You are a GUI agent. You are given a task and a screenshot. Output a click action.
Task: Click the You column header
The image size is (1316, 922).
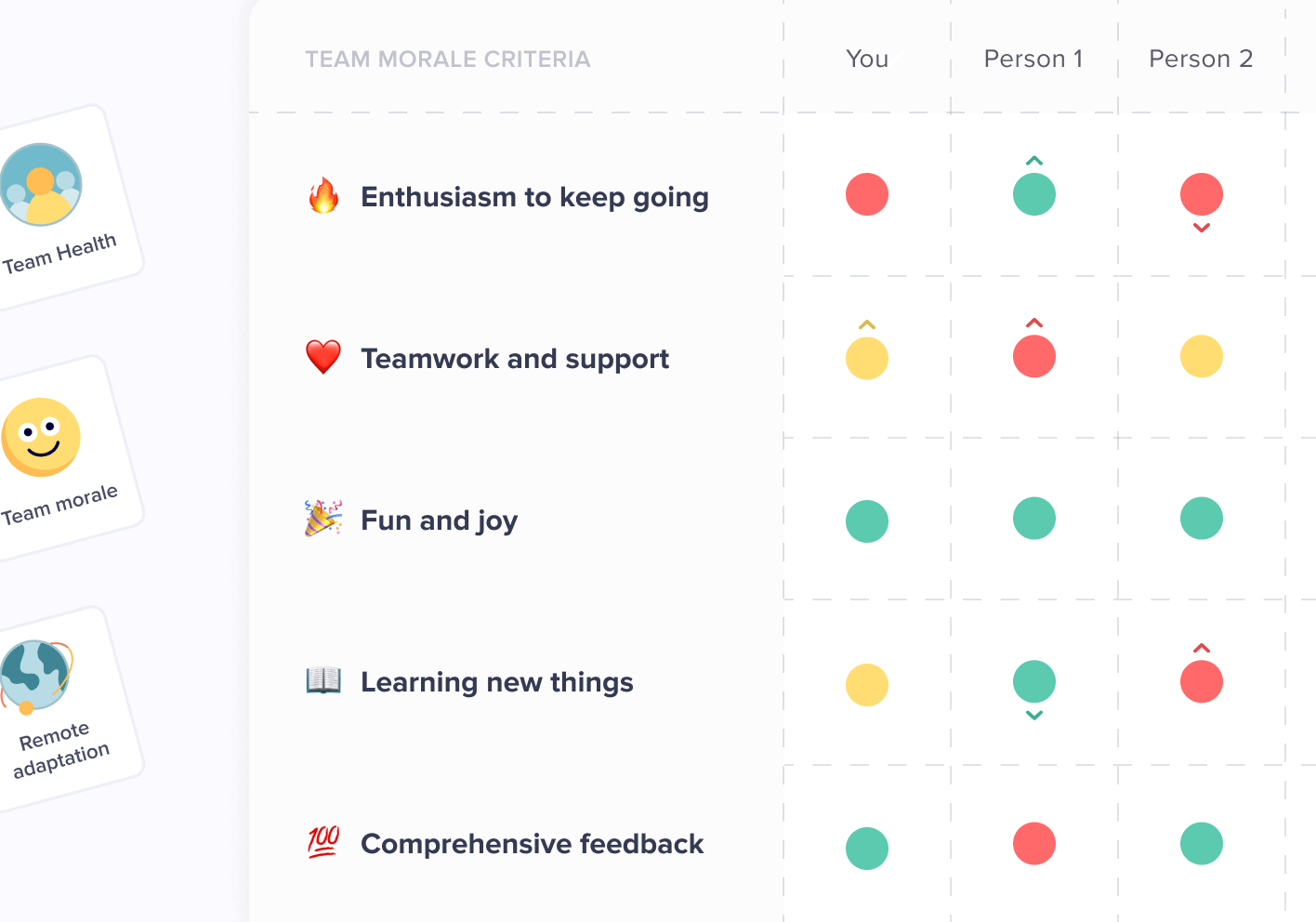pos(866,59)
